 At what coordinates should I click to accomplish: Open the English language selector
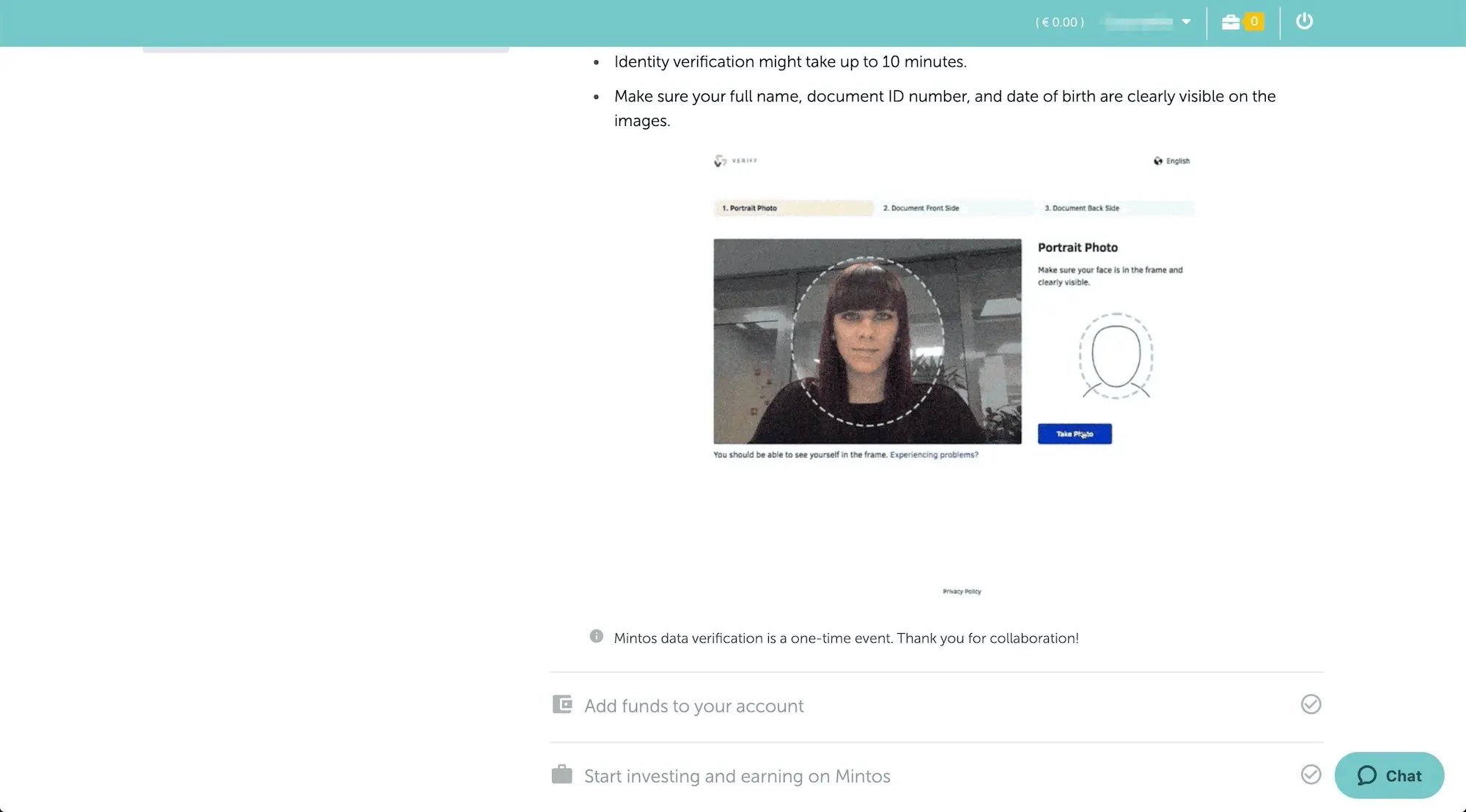(x=1171, y=161)
